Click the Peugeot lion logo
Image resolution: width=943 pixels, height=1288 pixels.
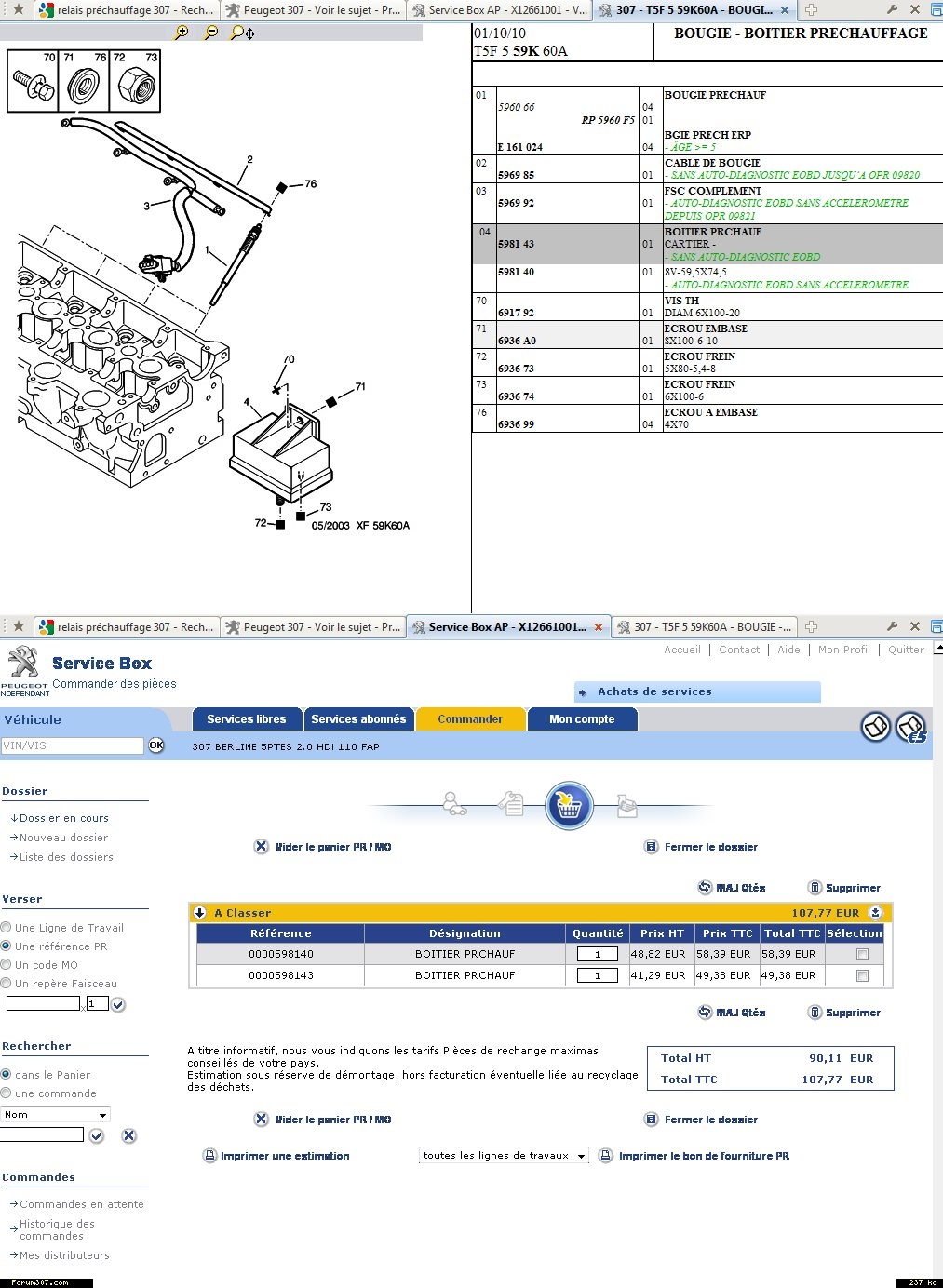point(23,664)
